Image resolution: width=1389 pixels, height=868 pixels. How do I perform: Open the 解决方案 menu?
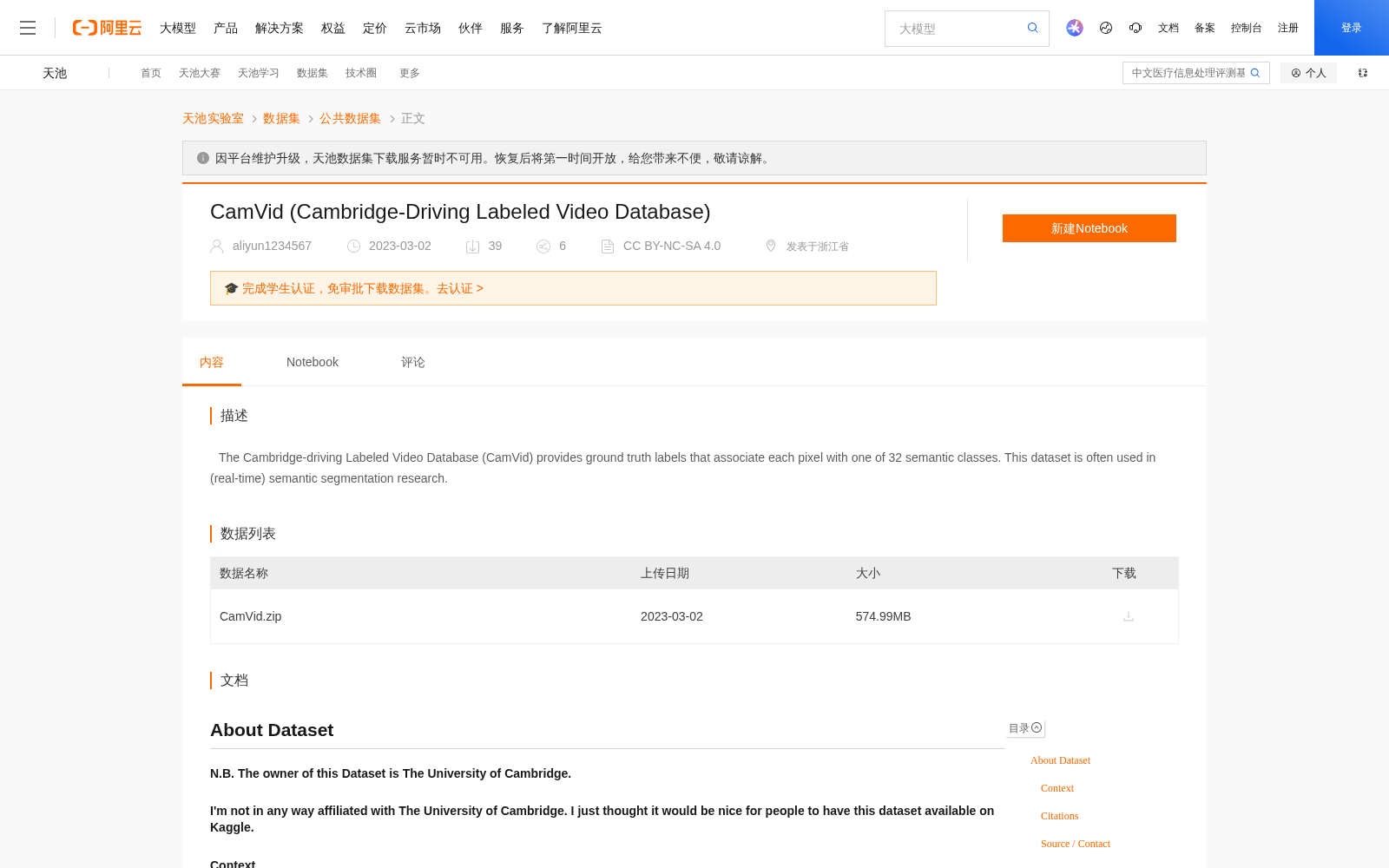click(280, 28)
